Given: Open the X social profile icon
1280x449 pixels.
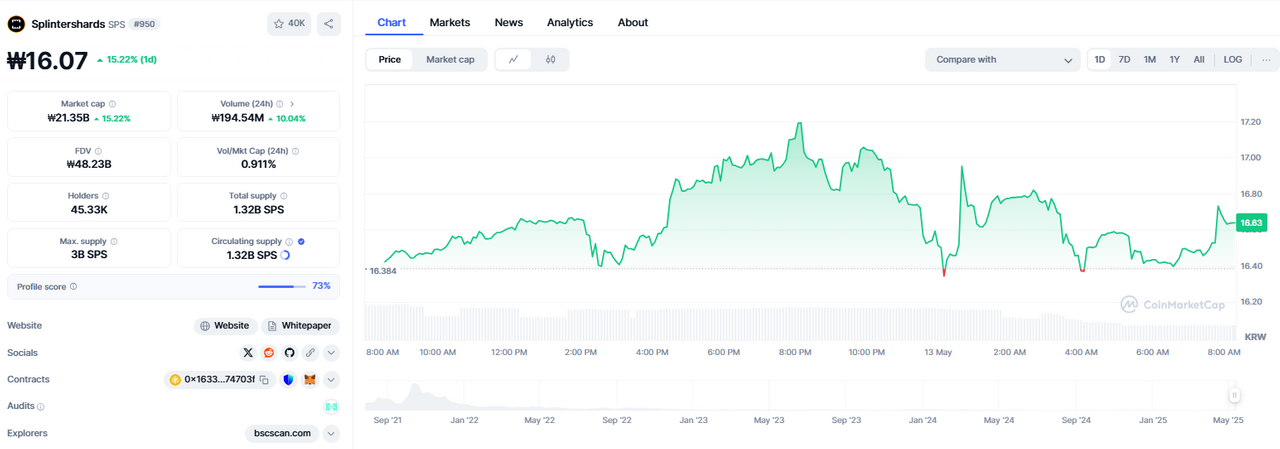Looking at the screenshot, I should tap(249, 353).
